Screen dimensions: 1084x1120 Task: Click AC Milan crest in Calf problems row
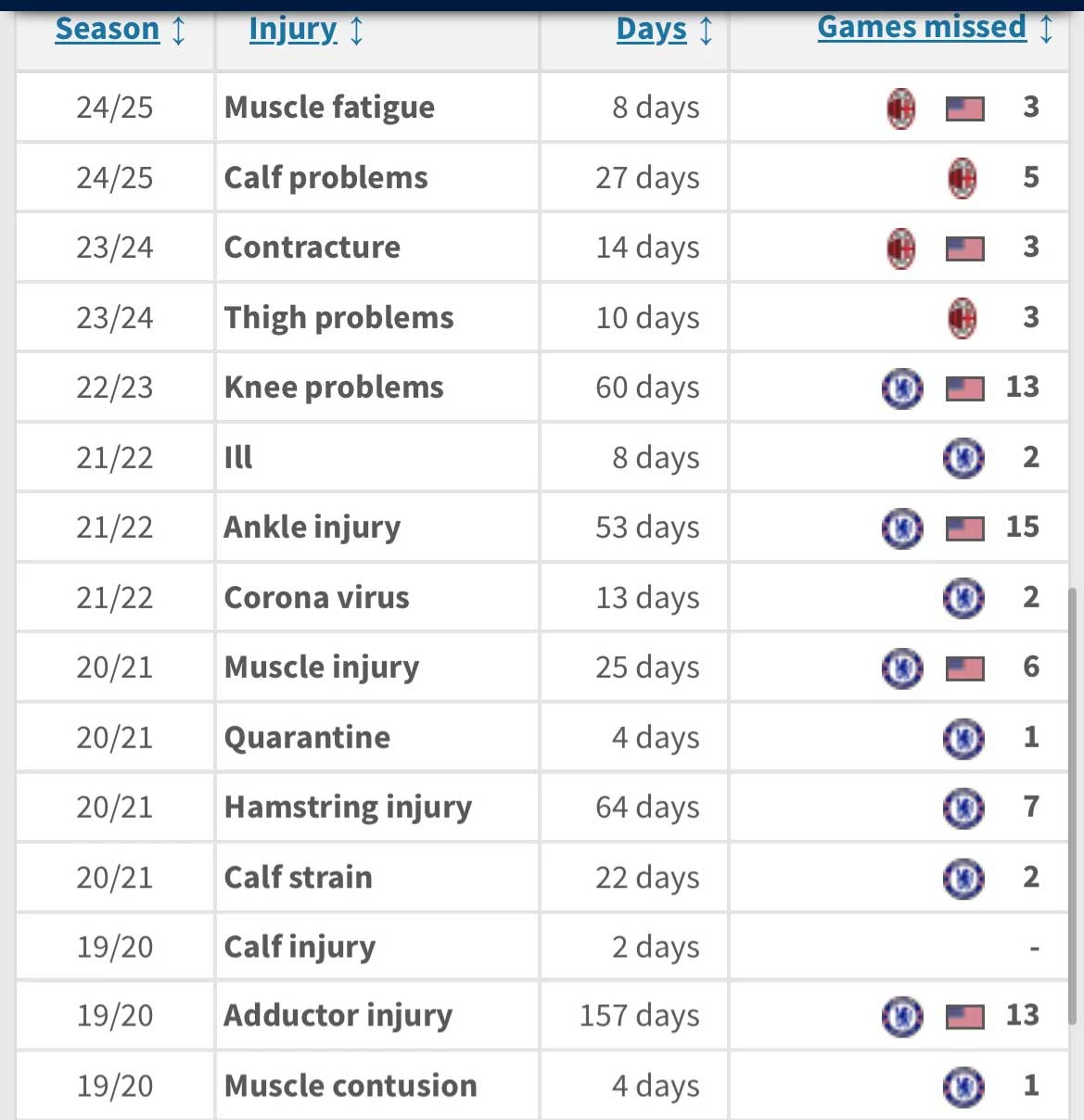tap(963, 178)
